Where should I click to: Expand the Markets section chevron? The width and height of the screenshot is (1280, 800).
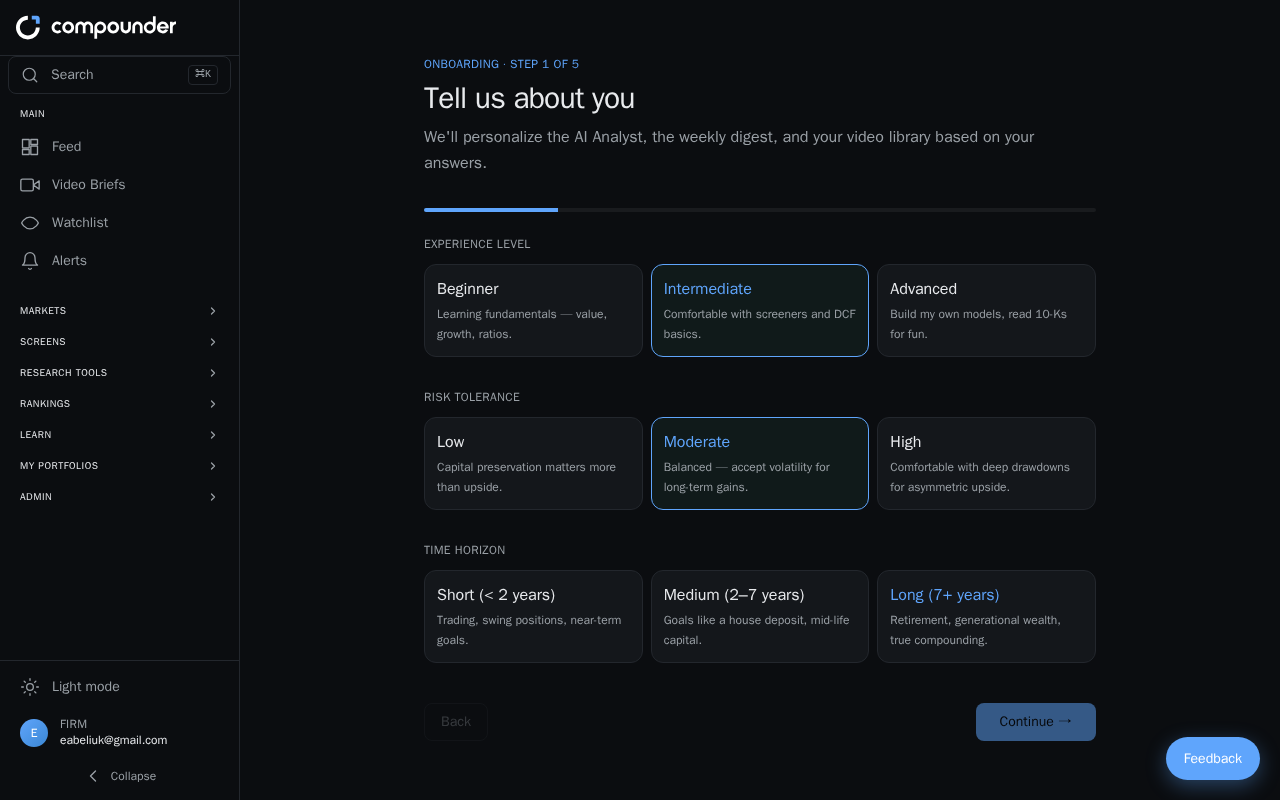(x=212, y=311)
